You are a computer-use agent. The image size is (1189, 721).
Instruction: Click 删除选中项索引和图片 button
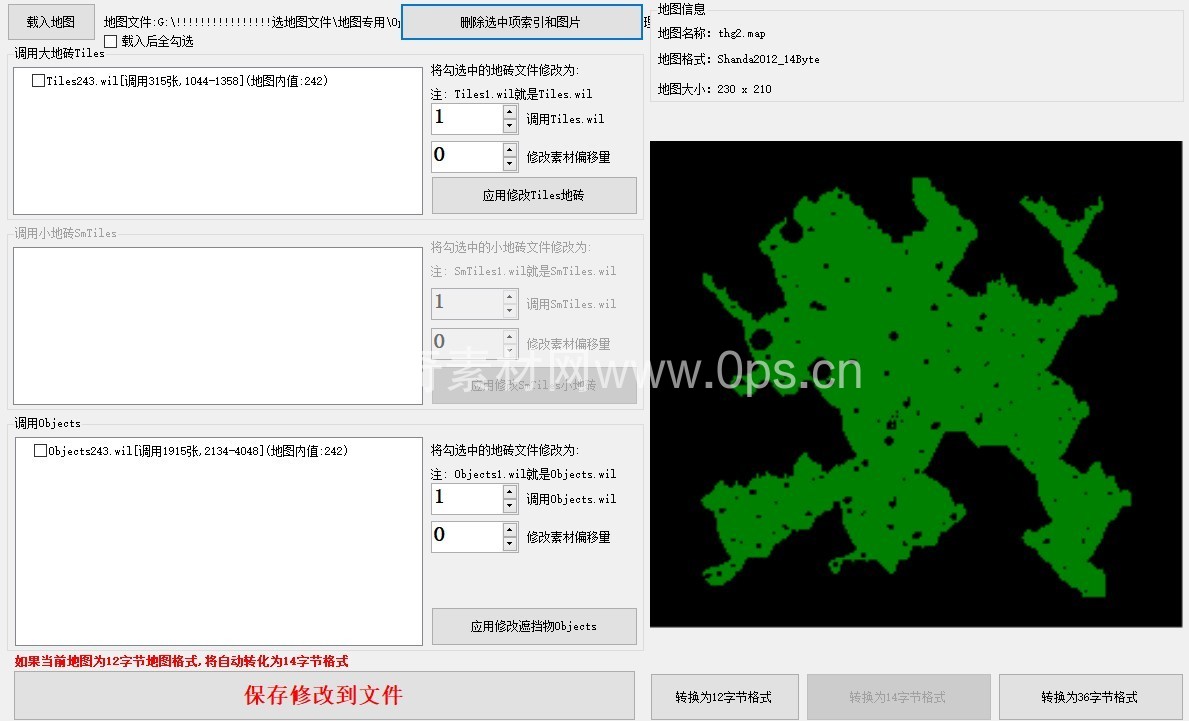point(521,22)
